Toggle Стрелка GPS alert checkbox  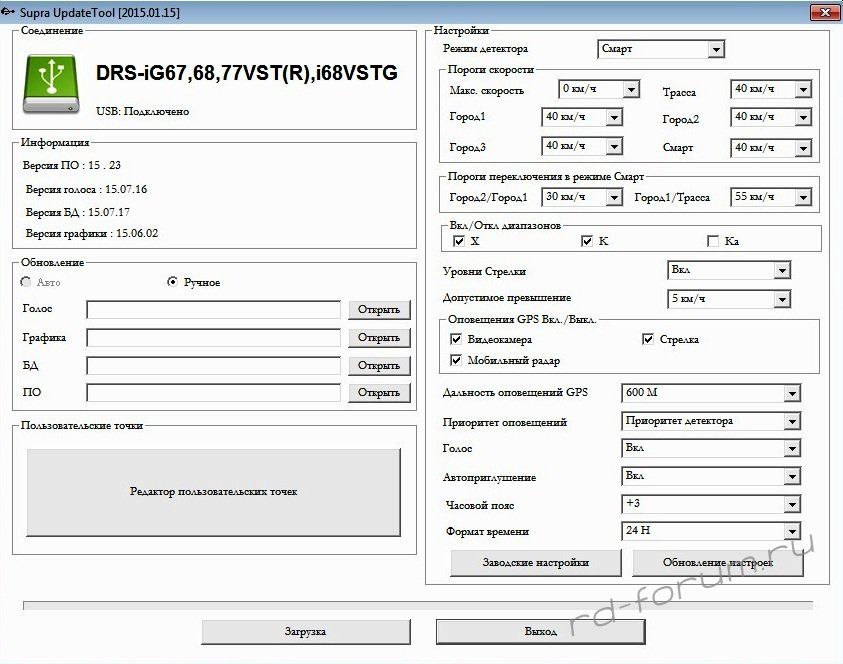pos(648,339)
